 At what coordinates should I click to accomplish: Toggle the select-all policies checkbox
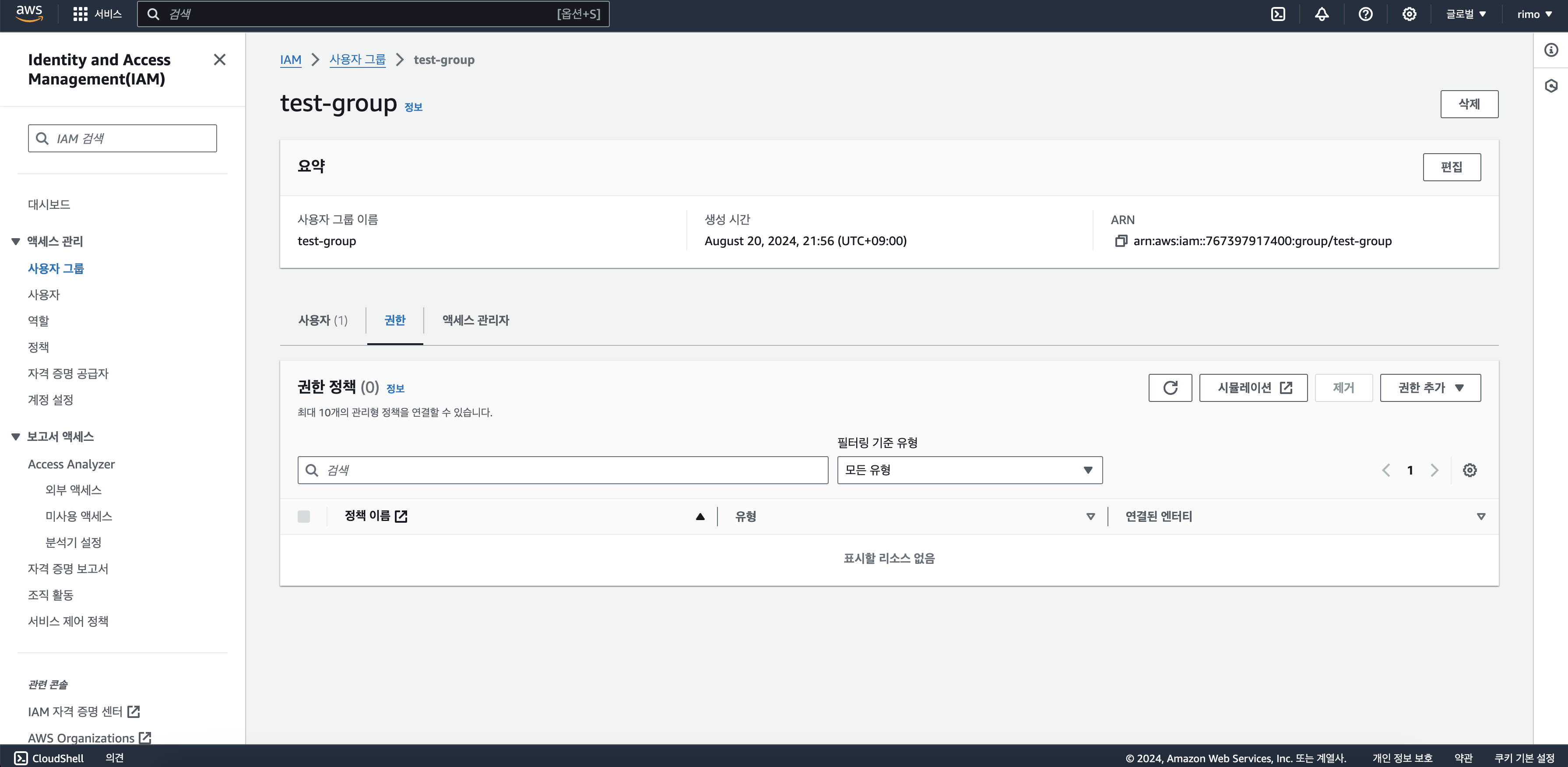[304, 516]
